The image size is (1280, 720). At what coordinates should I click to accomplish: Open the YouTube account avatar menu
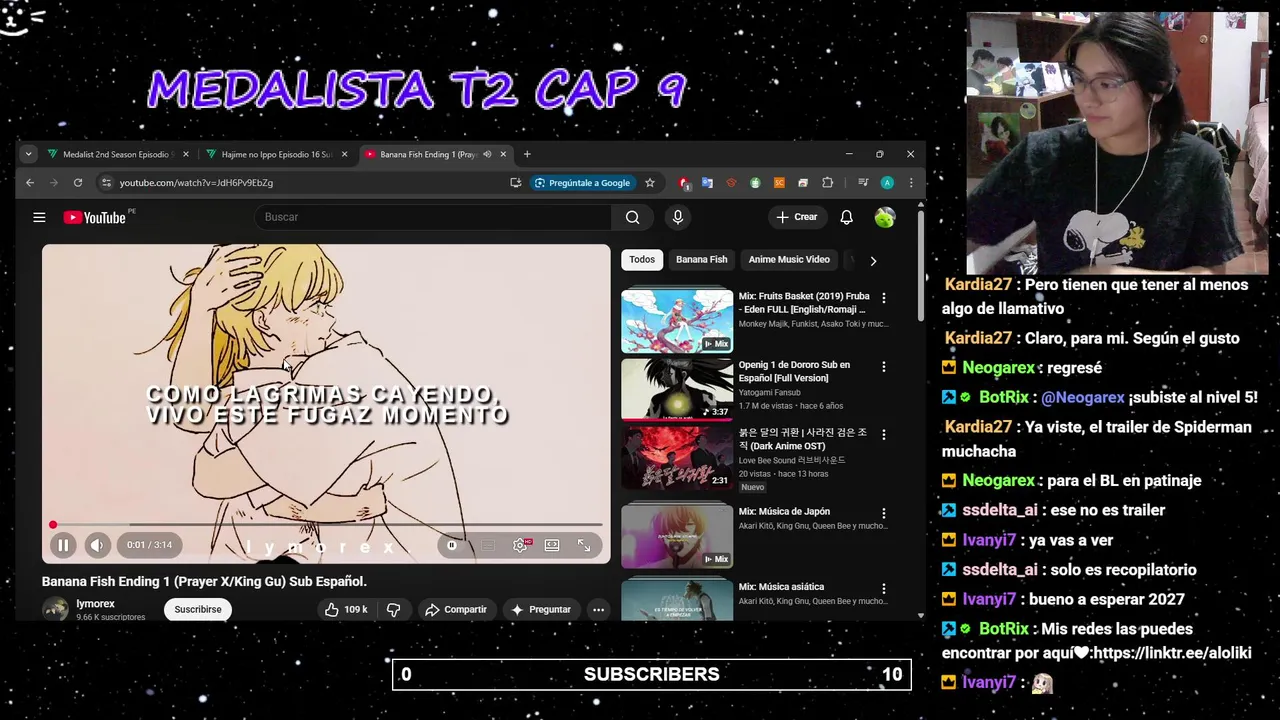[x=884, y=217]
